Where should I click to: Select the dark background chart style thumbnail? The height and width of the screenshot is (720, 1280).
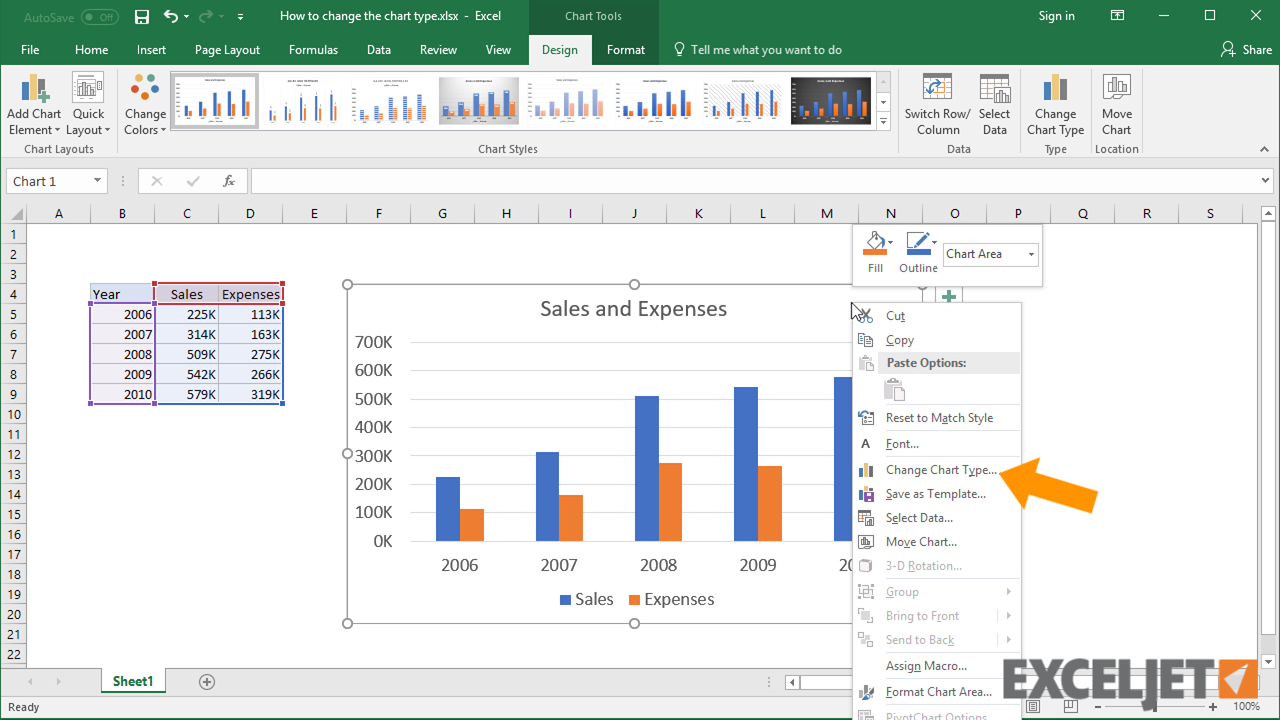831,101
